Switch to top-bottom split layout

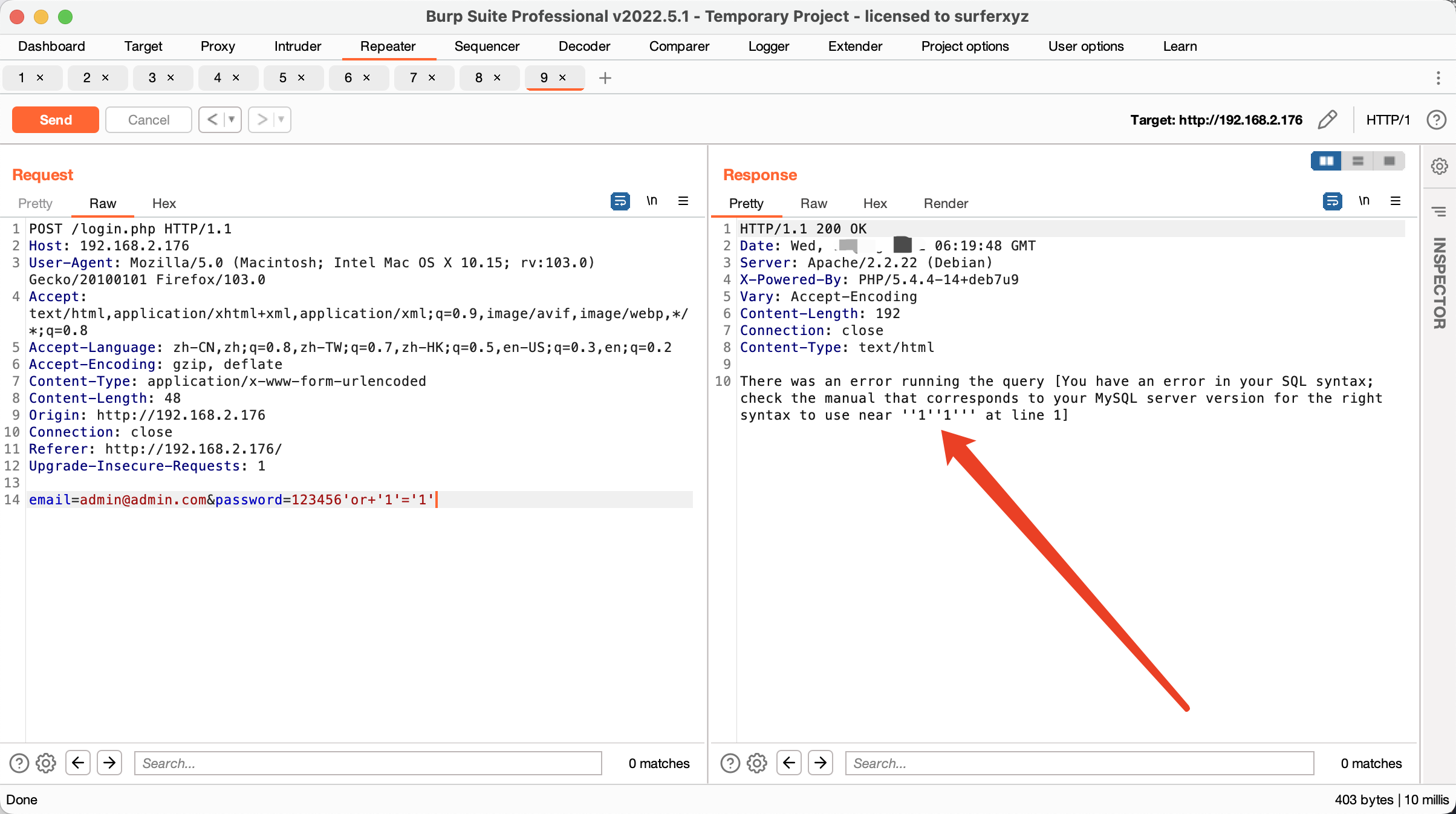1357,161
